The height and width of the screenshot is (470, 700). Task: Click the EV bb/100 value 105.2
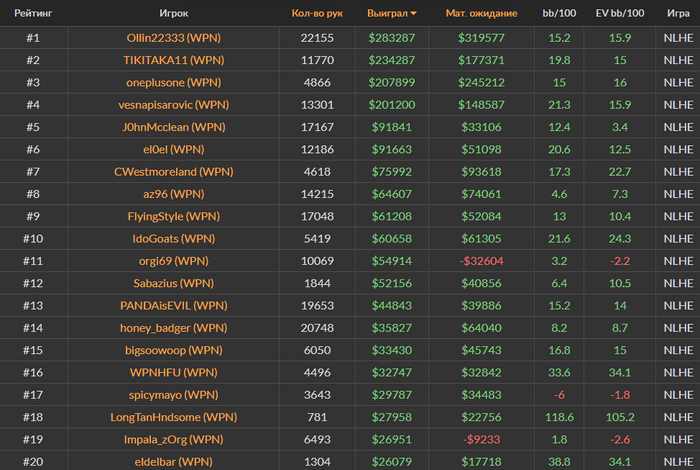pos(620,417)
